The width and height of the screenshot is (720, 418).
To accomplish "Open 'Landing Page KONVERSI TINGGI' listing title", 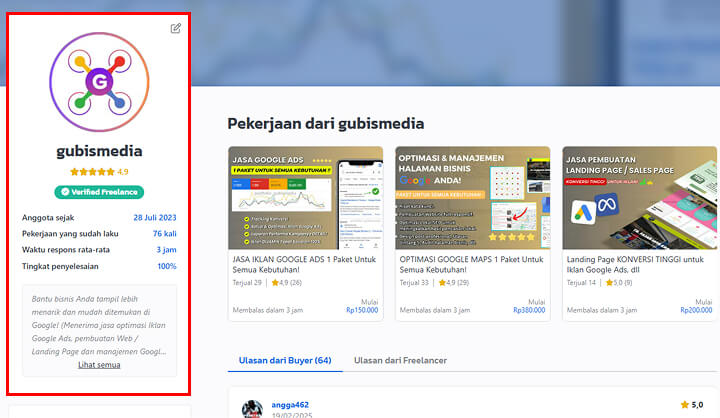I will [x=635, y=265].
